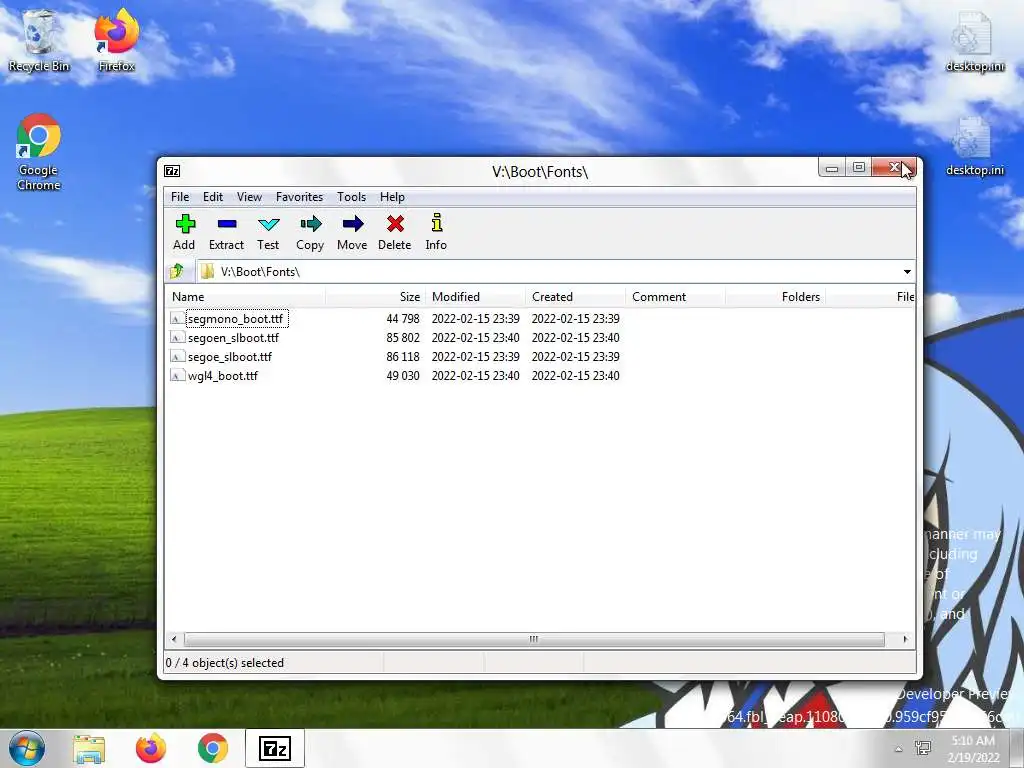Click the Extract toolbar icon
This screenshot has height=768, width=1024.
(x=227, y=232)
